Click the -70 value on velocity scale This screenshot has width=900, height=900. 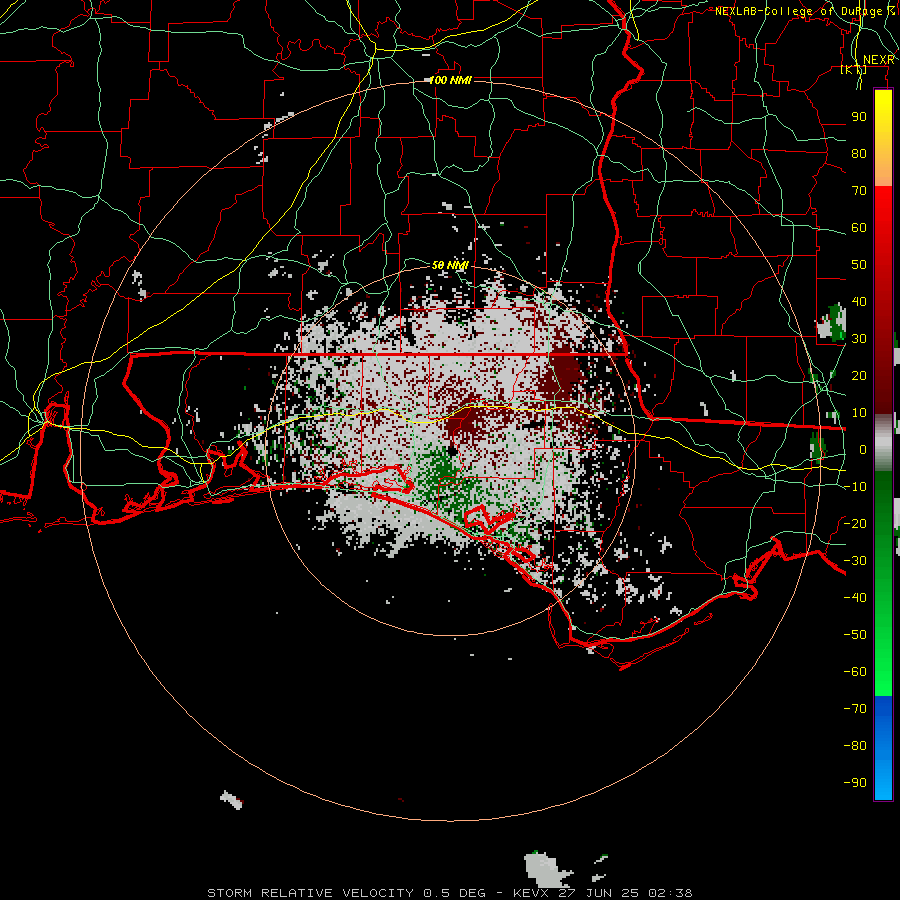855,708
